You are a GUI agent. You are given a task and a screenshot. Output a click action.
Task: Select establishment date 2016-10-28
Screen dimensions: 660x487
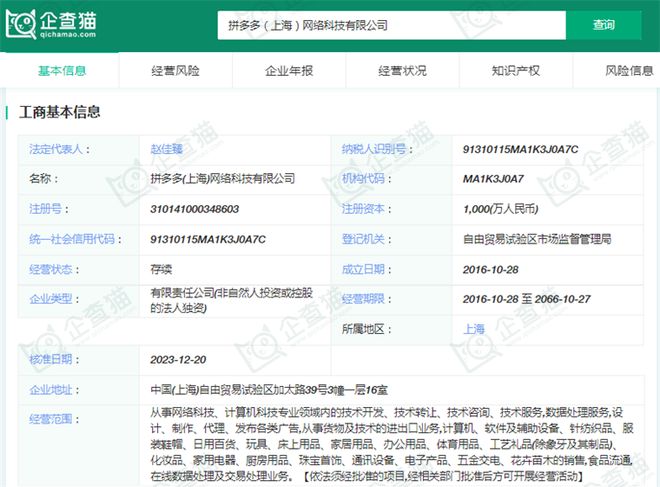tap(491, 270)
